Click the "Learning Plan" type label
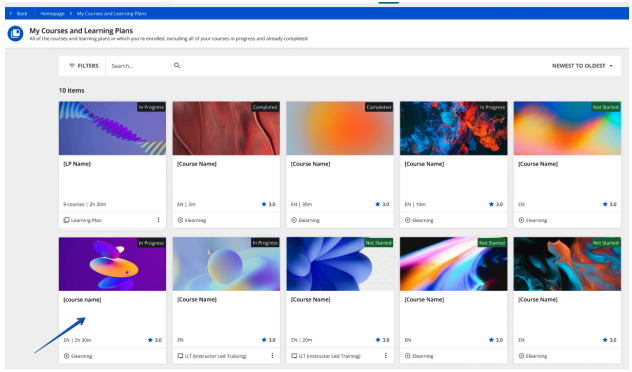The image size is (632, 372). pyautogui.click(x=86, y=220)
